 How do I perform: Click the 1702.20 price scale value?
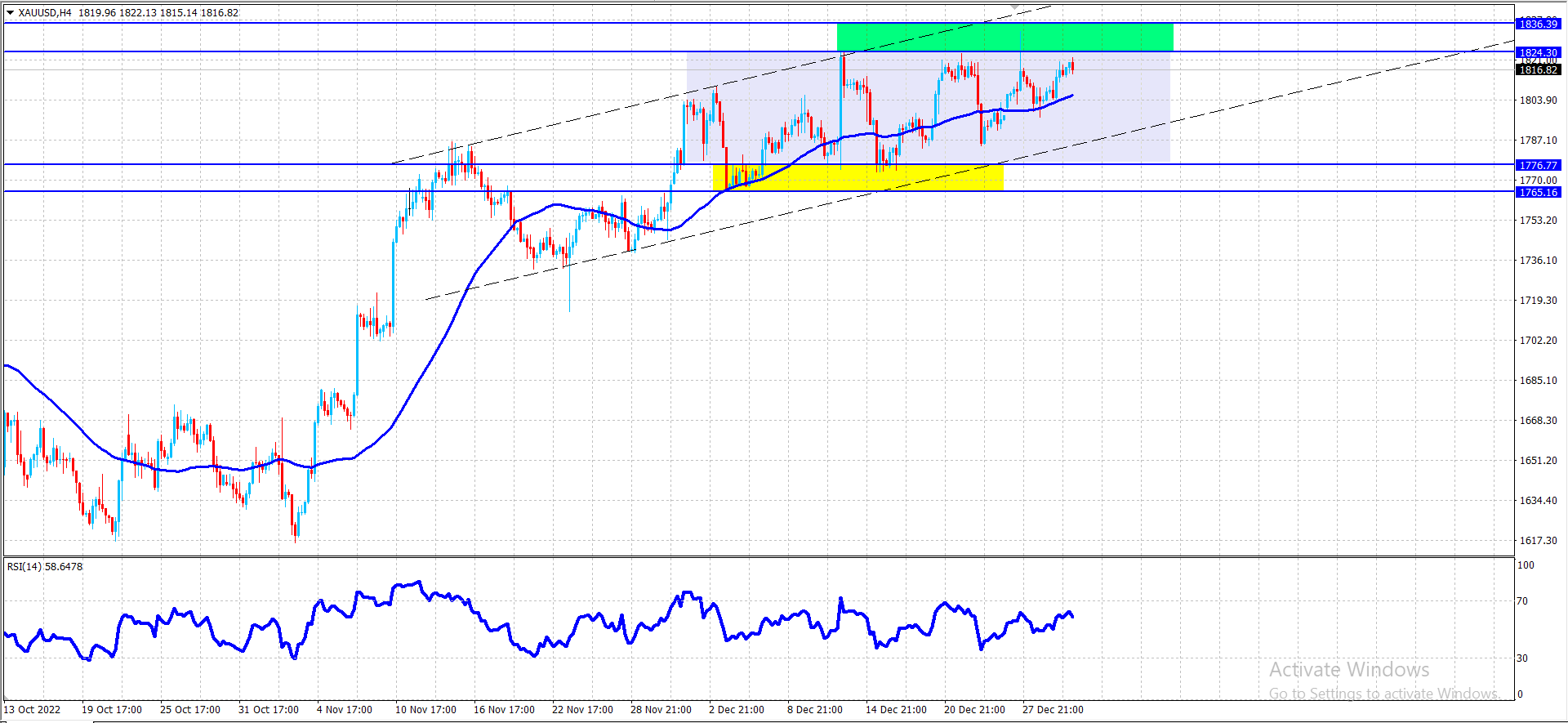click(1538, 340)
